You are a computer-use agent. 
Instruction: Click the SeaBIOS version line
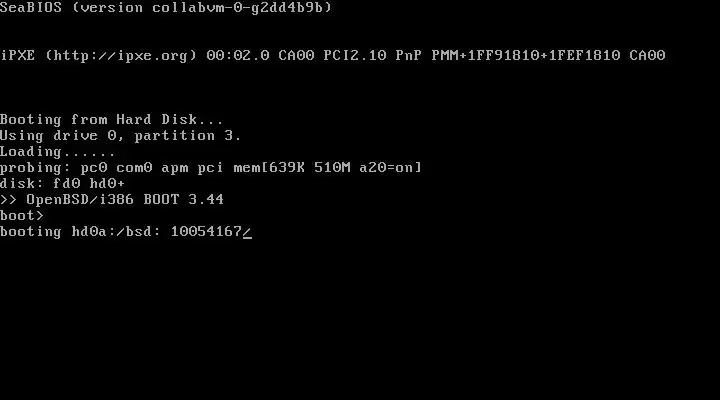(166, 7)
